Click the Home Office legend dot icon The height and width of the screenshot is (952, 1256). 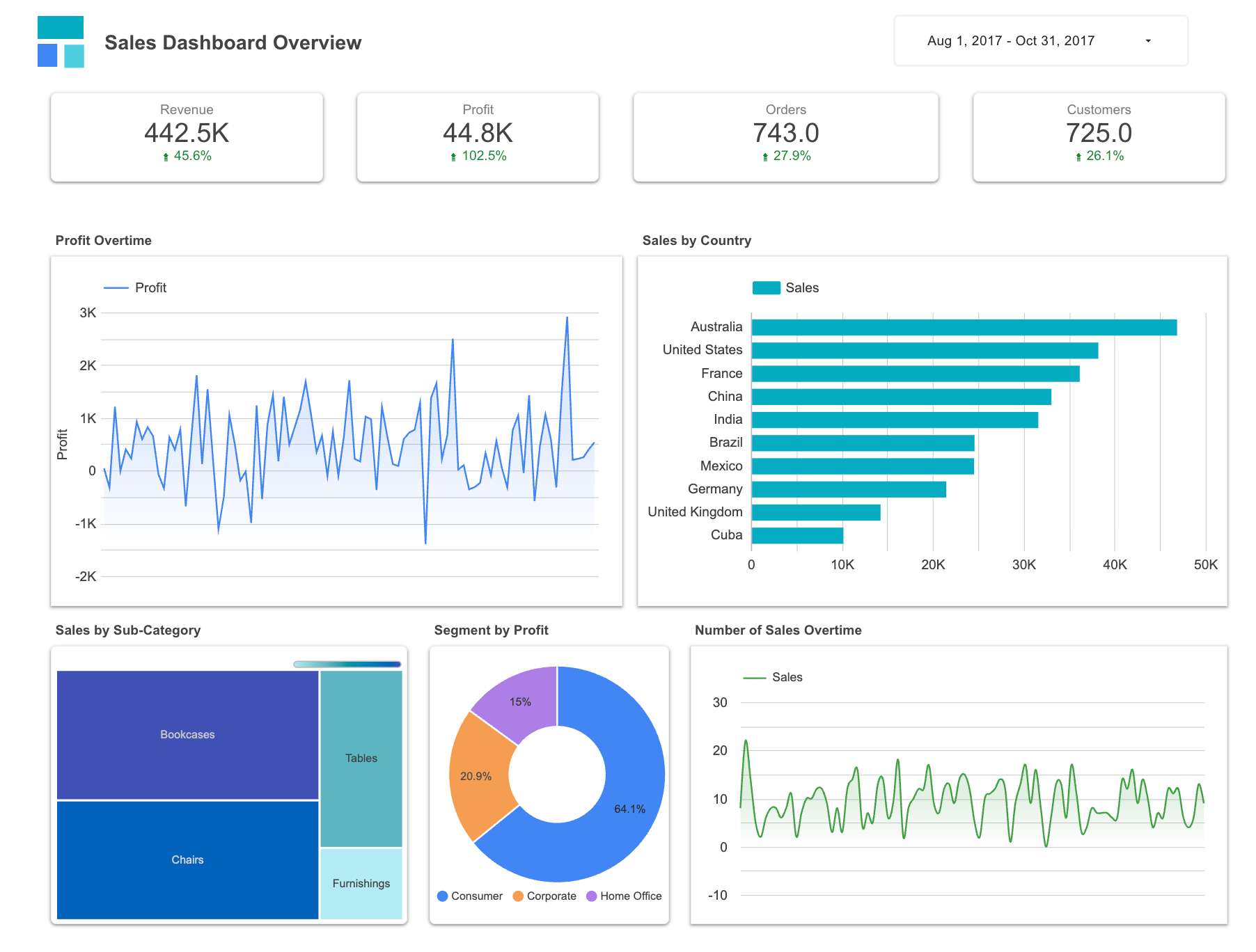tap(592, 896)
